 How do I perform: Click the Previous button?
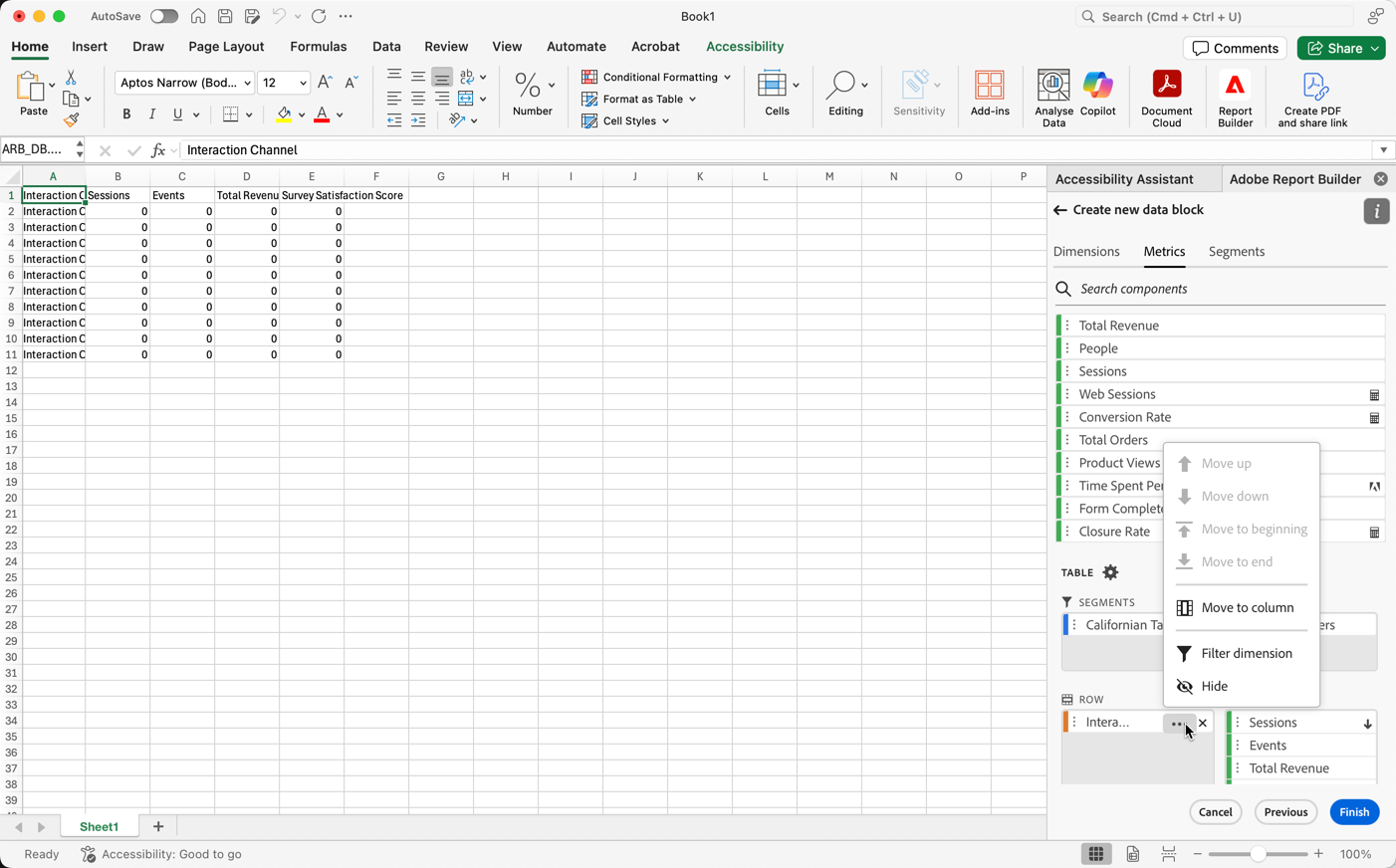tap(1285, 812)
